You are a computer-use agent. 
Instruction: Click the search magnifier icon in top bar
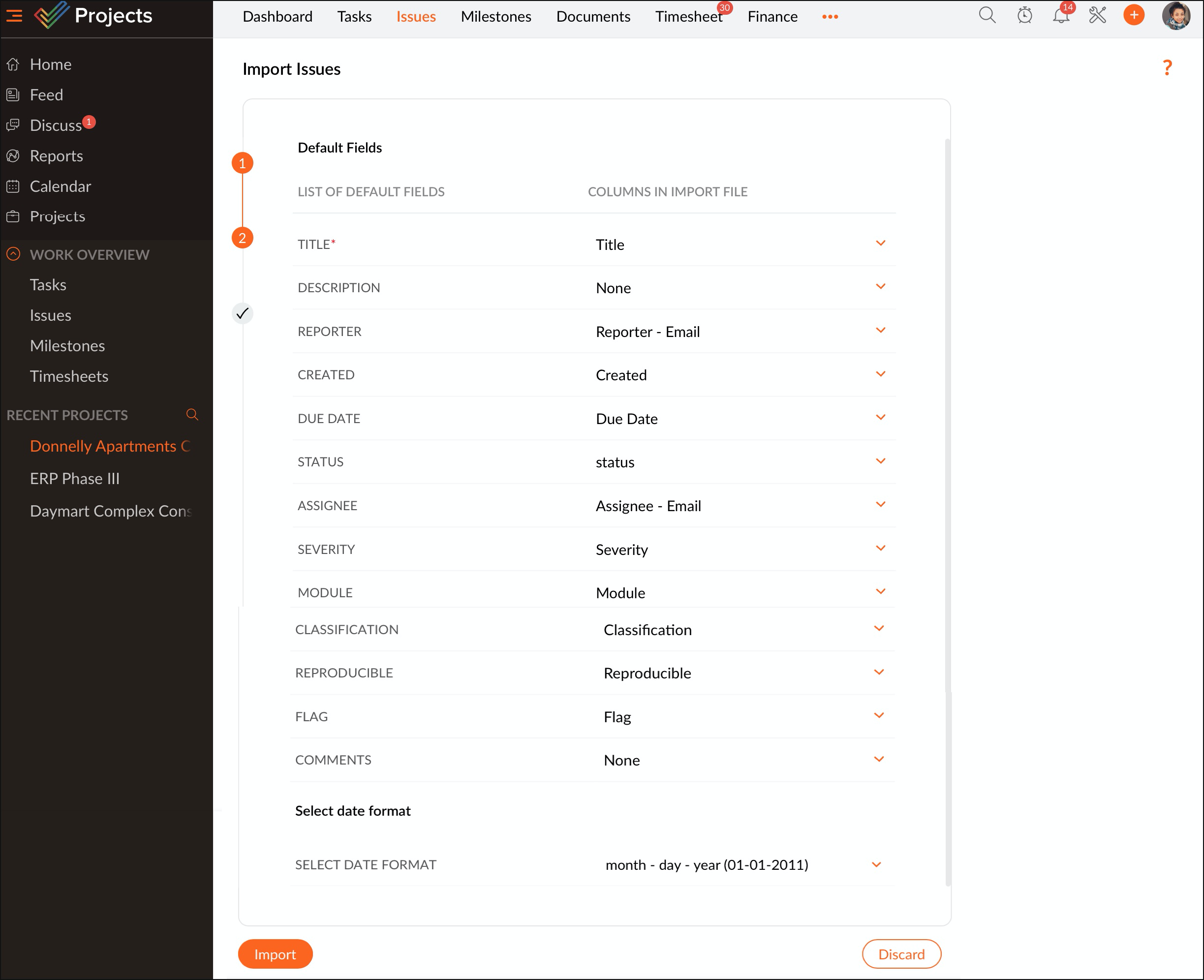tap(987, 15)
